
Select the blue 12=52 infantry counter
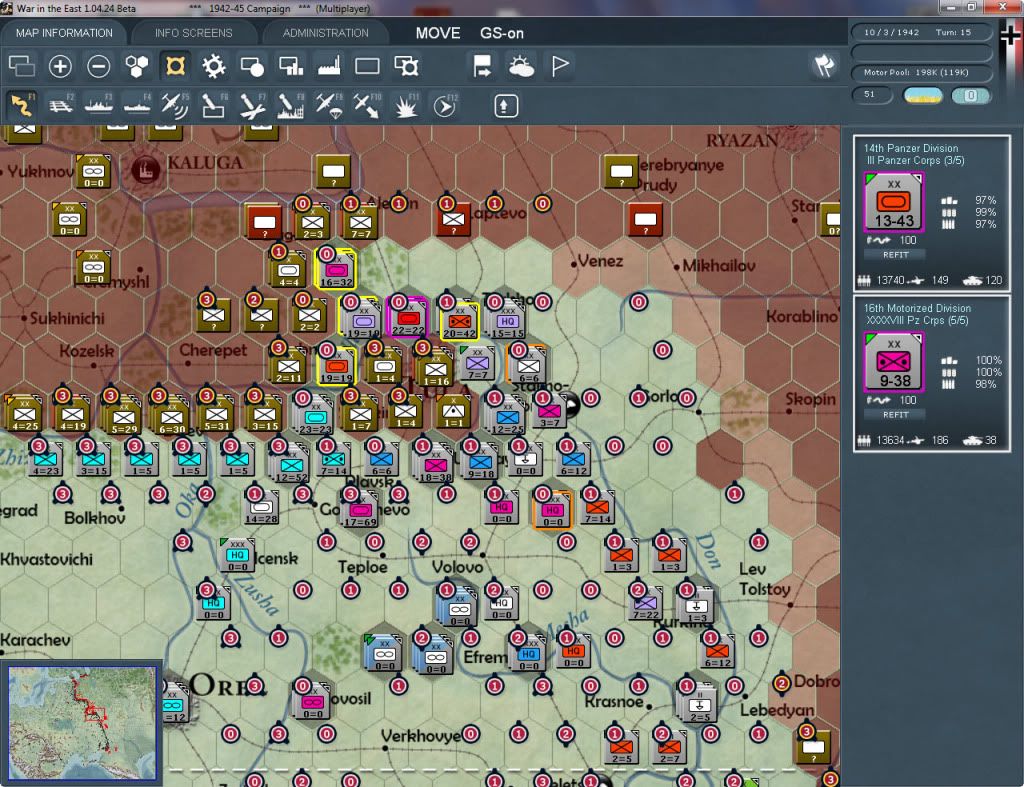pos(291,465)
